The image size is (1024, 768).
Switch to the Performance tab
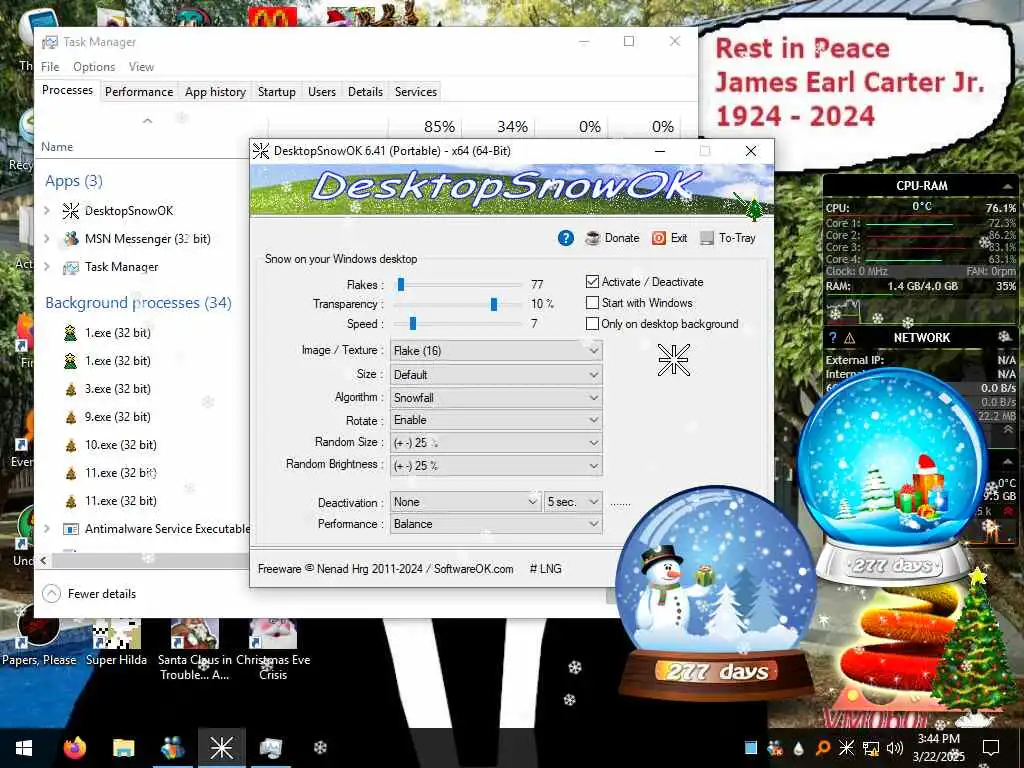point(139,92)
